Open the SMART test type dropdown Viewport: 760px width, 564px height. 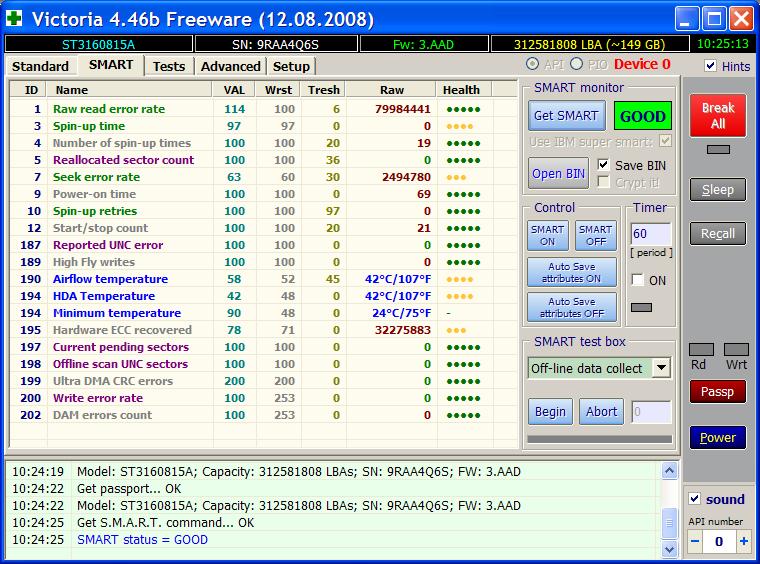[661, 368]
